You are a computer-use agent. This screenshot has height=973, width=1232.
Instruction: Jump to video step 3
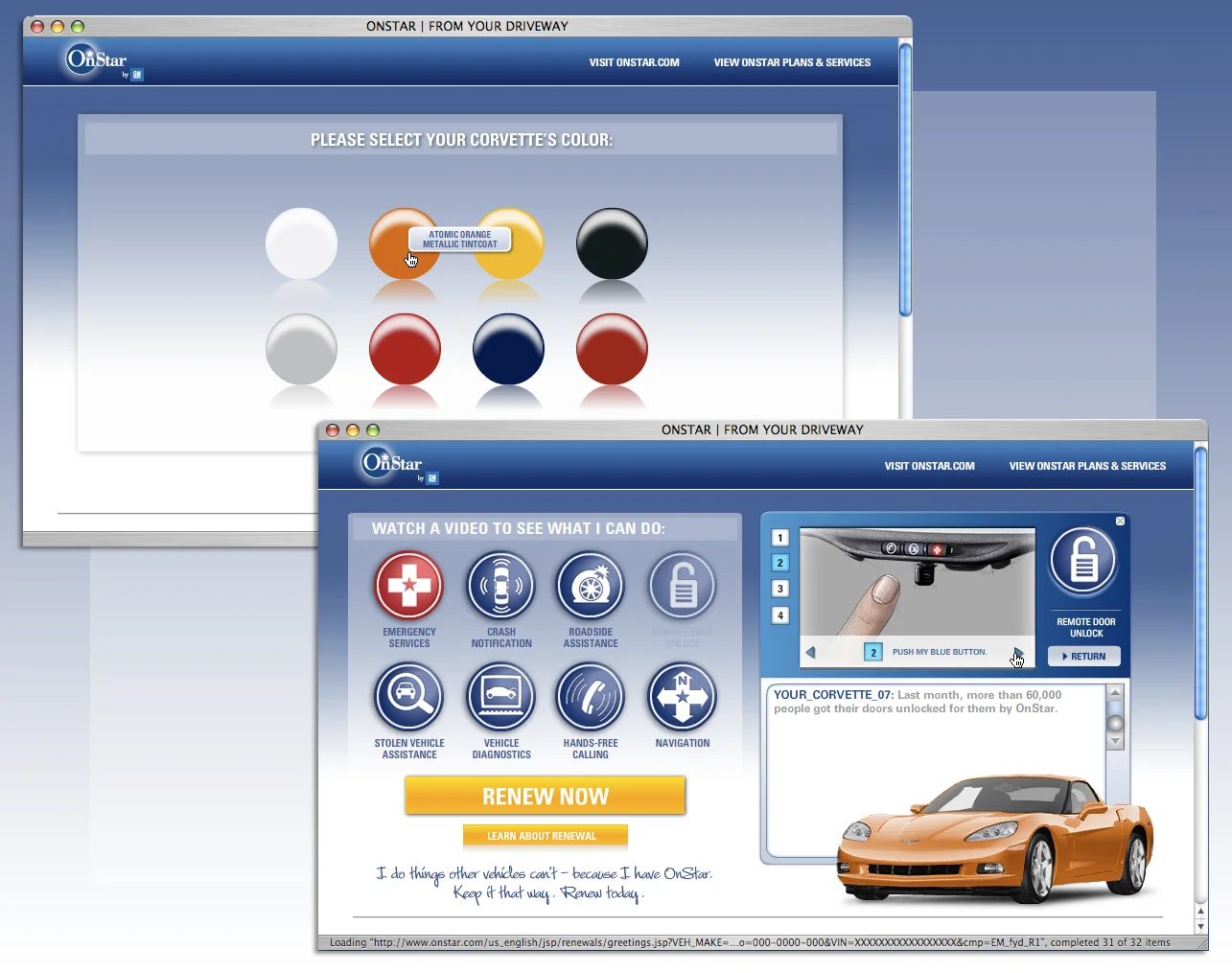coord(780,589)
